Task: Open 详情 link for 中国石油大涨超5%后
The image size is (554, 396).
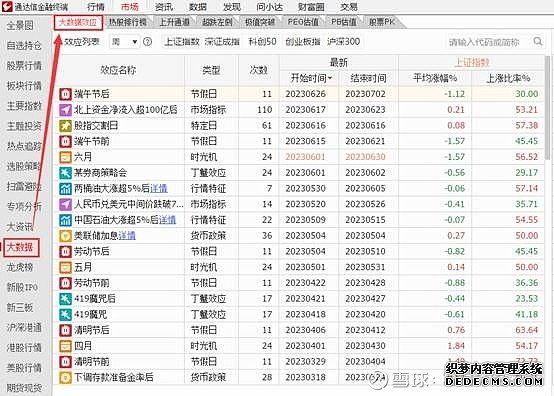Action: [167, 220]
